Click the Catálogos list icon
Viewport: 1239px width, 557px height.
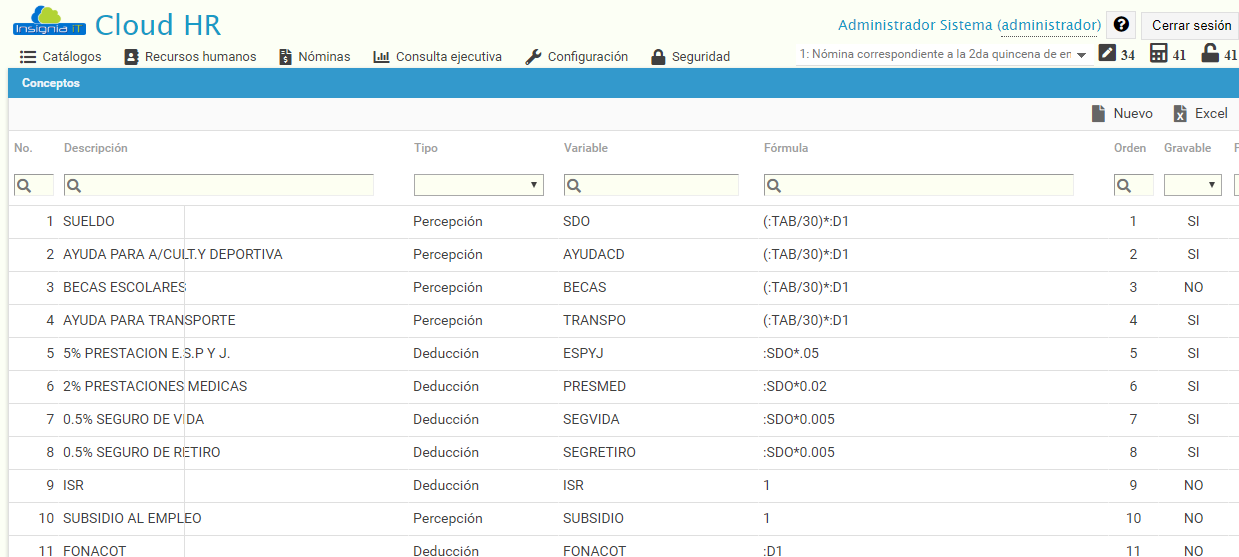coord(28,57)
